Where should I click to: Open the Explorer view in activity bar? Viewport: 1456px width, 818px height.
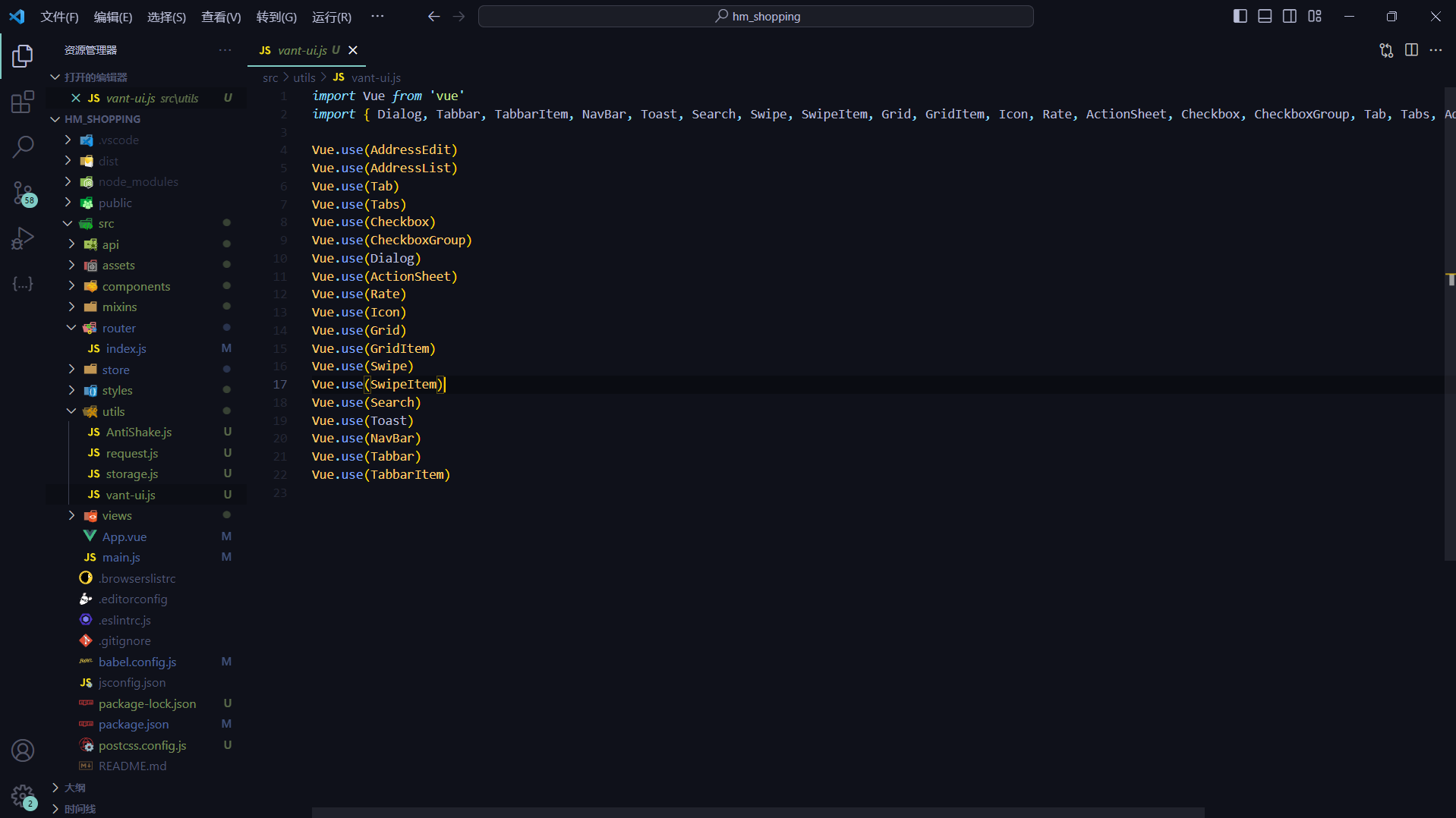23,55
